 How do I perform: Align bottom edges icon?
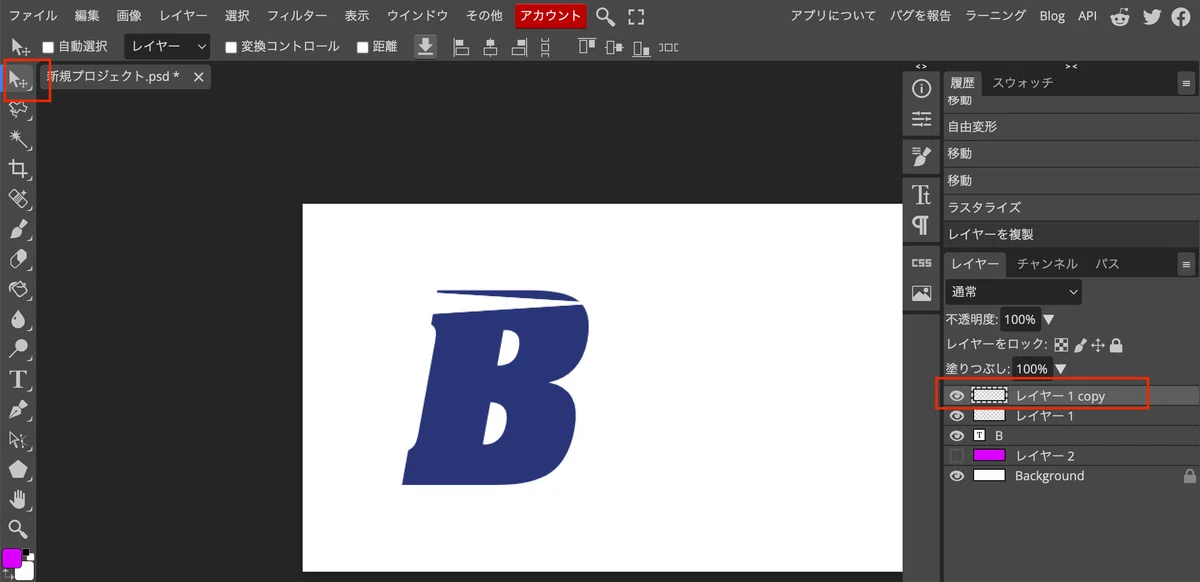click(641, 47)
